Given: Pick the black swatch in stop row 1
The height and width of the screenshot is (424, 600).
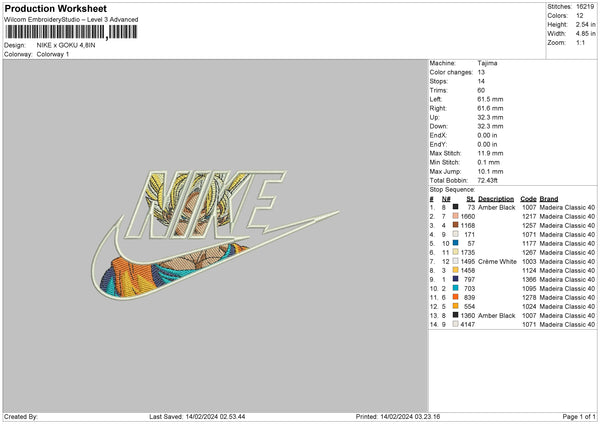Looking at the screenshot, I should (455, 207).
